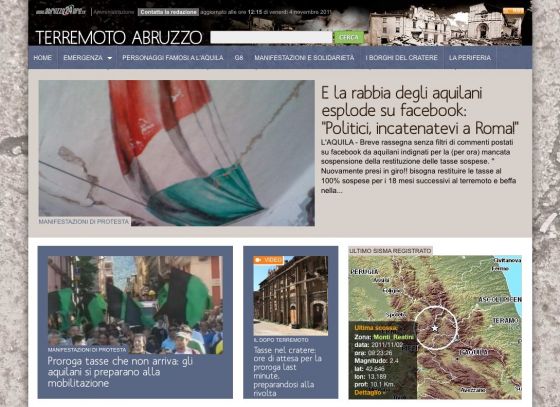
Task: Expand the EMERGENZA dropdown arrow
Action: (x=110, y=58)
